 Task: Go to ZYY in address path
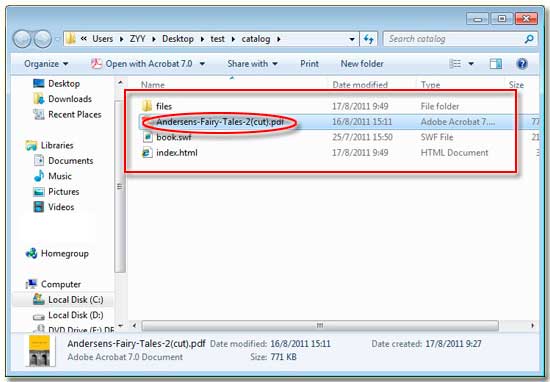click(x=137, y=39)
